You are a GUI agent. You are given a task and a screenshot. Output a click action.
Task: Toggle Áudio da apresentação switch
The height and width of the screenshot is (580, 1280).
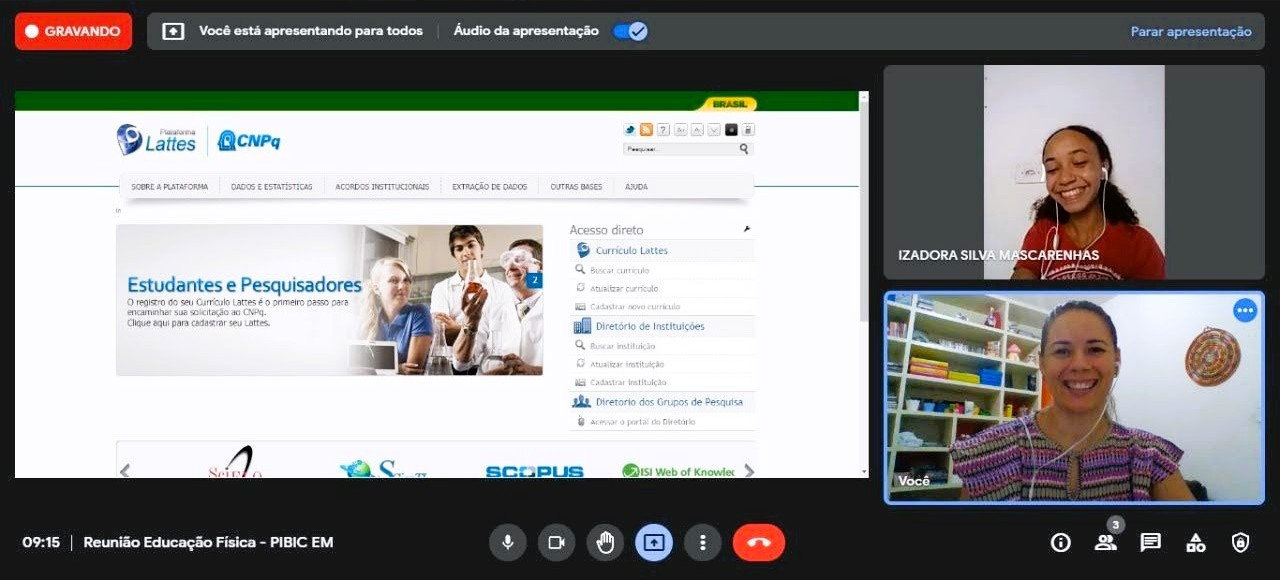click(x=631, y=31)
